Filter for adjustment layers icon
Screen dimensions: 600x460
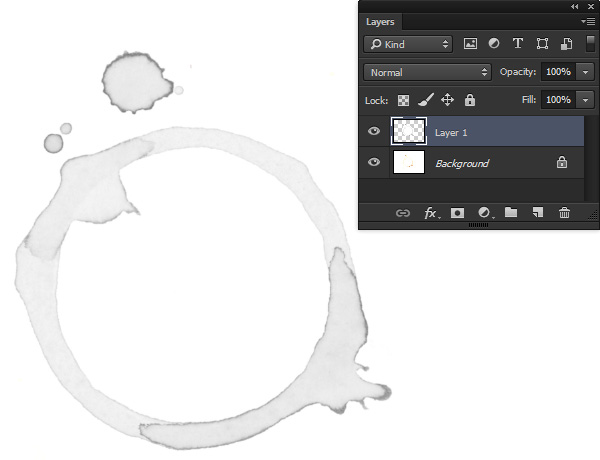[x=494, y=44]
